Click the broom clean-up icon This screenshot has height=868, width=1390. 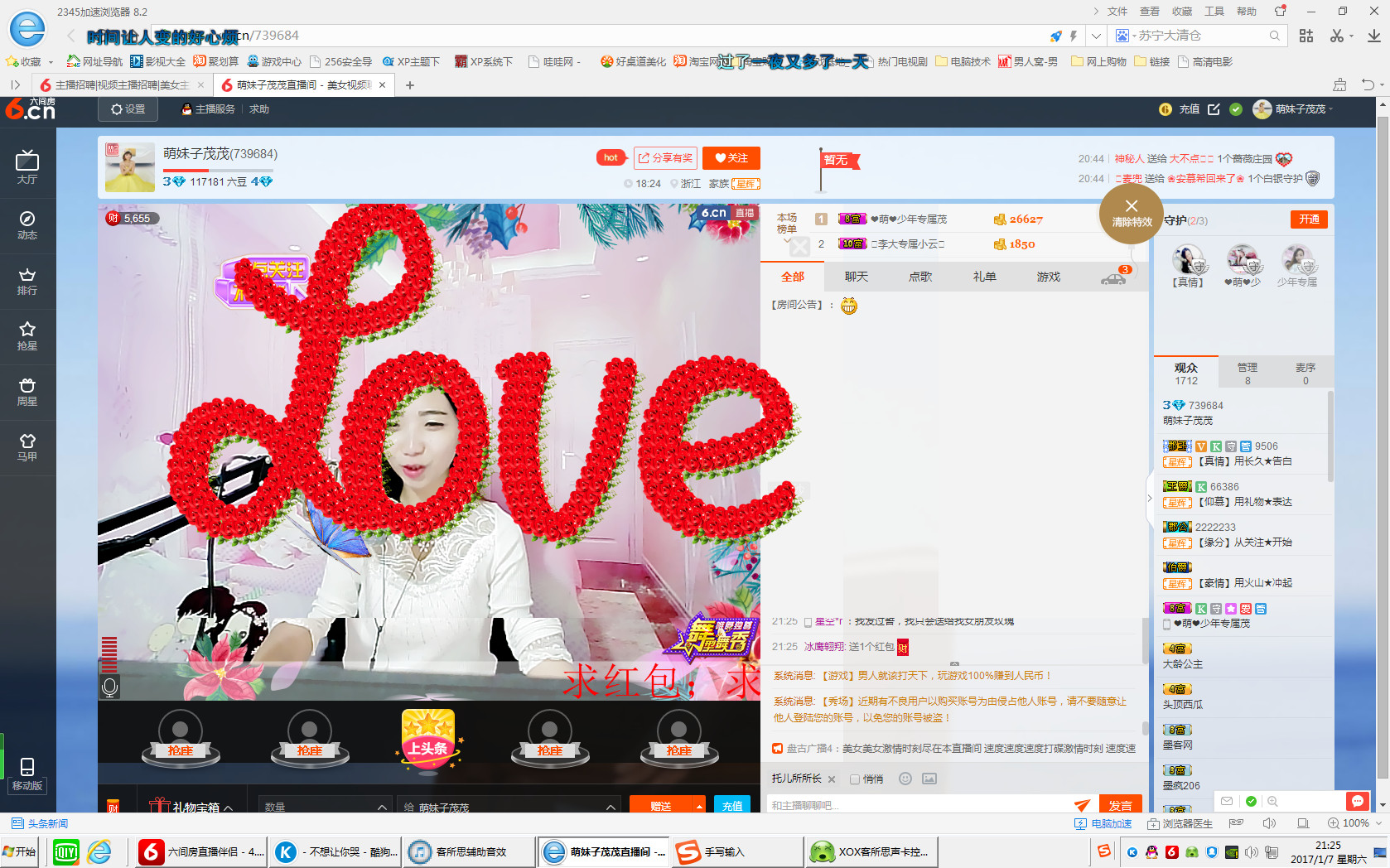[x=1339, y=84]
